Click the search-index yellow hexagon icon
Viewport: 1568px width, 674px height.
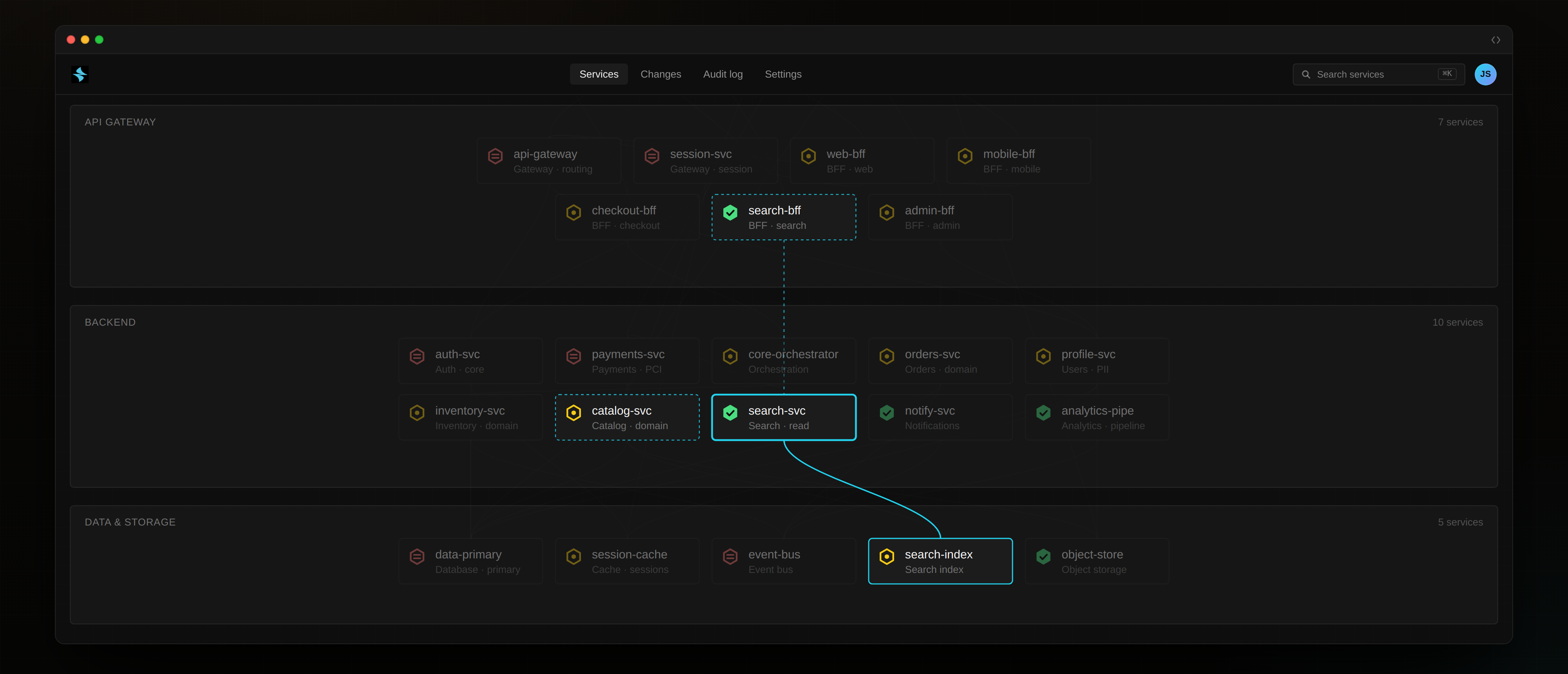click(887, 556)
